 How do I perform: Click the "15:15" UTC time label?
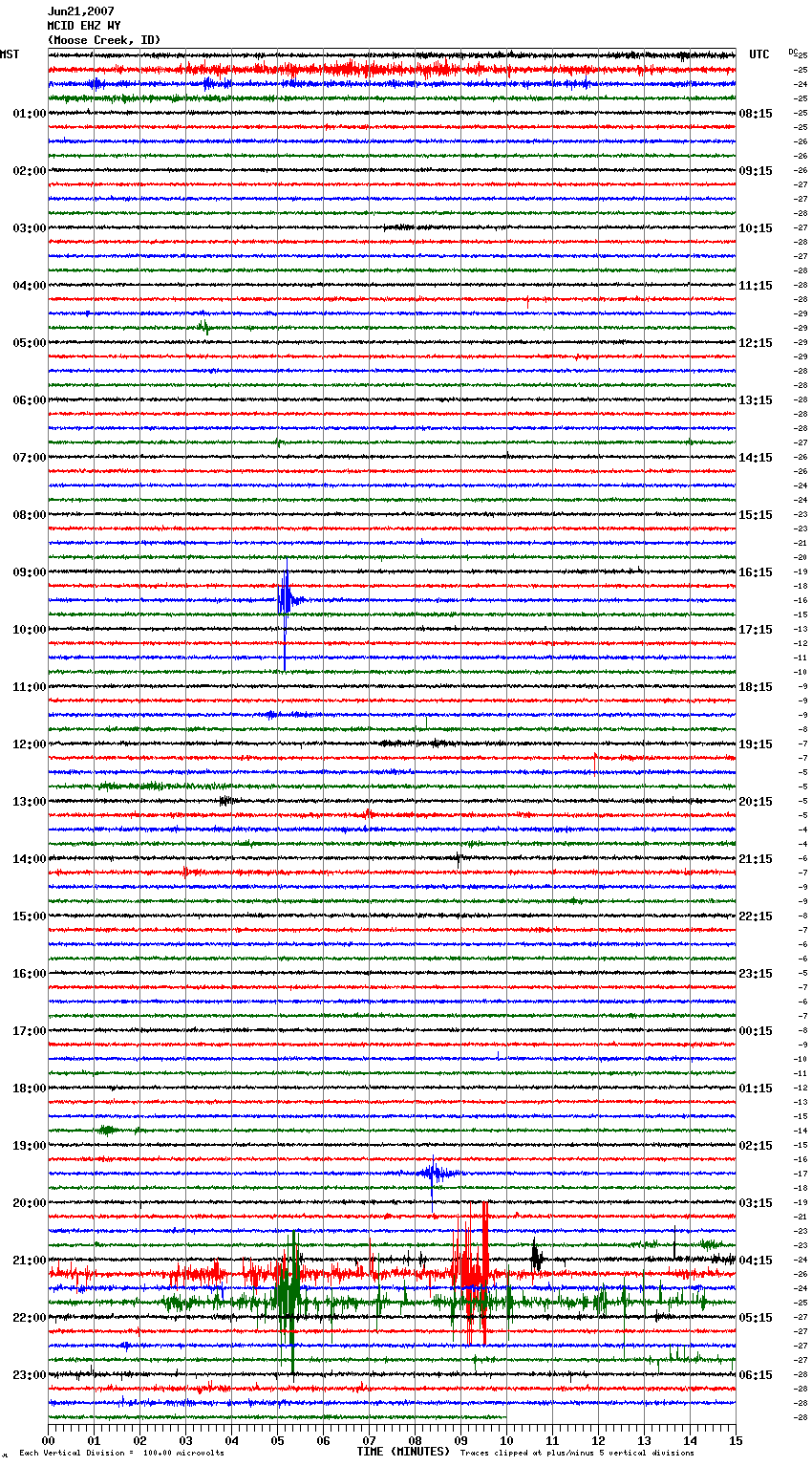pyautogui.click(x=756, y=515)
